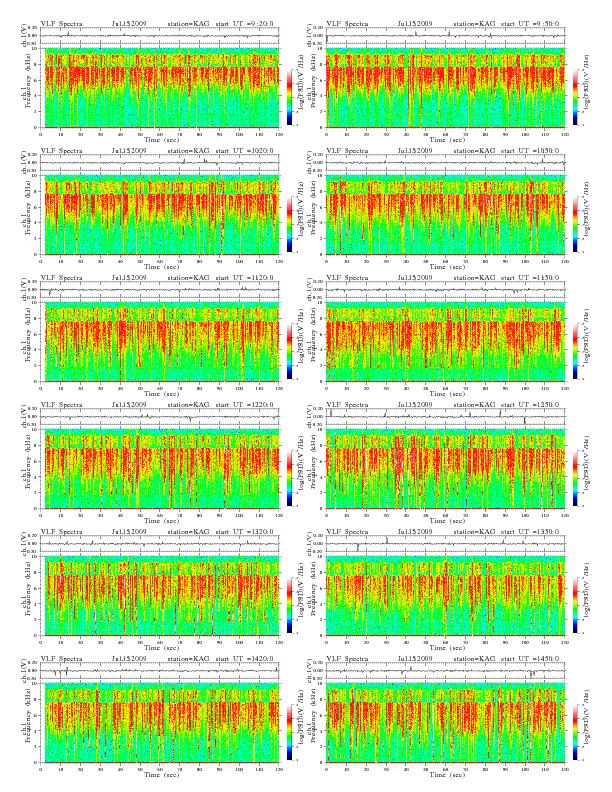Click 'Time (sec)' label under the 1320:0 panel
The height and width of the screenshot is (792, 612).
[161, 648]
